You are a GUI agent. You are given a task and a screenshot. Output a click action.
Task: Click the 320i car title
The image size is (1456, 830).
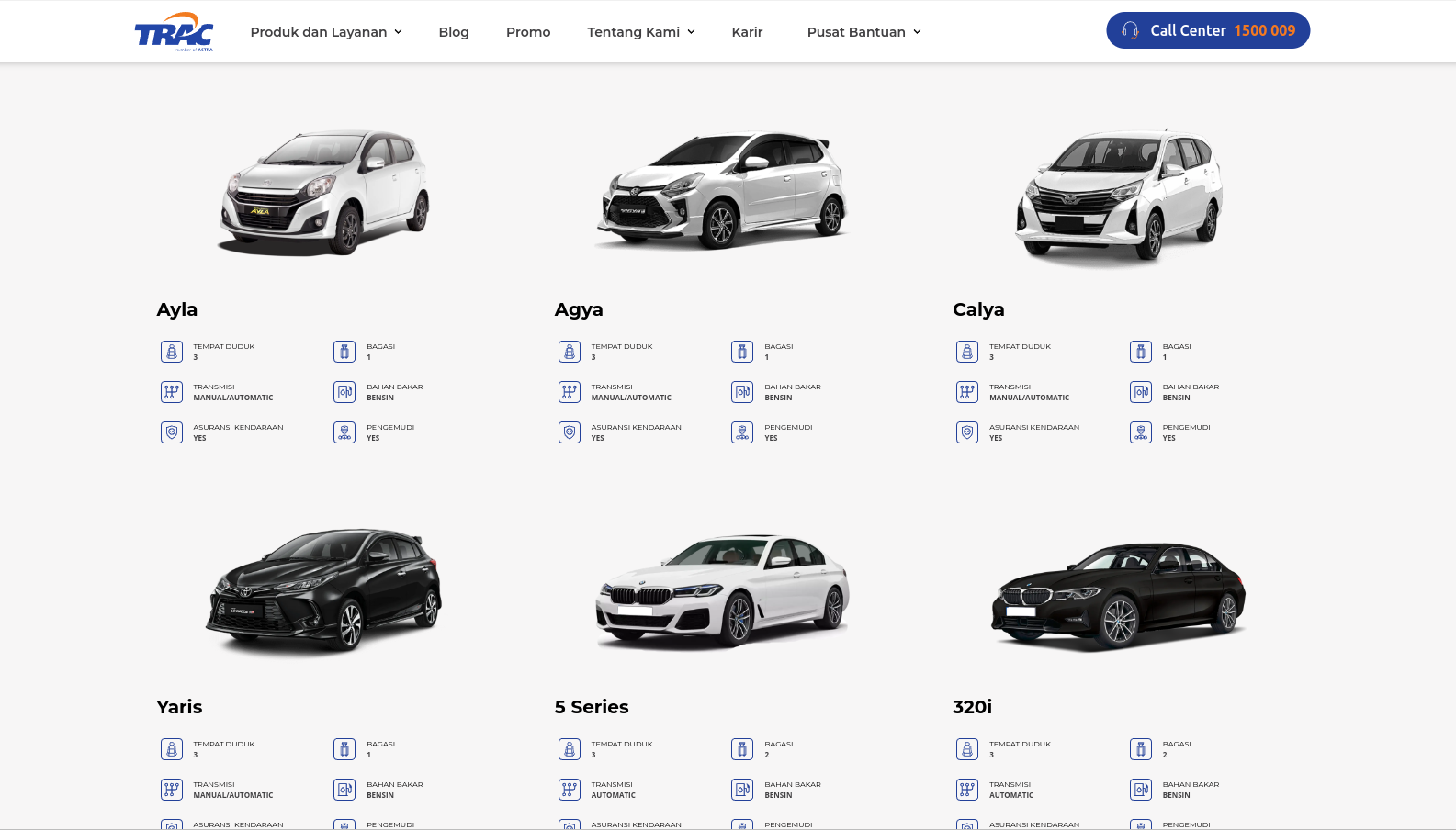(972, 707)
